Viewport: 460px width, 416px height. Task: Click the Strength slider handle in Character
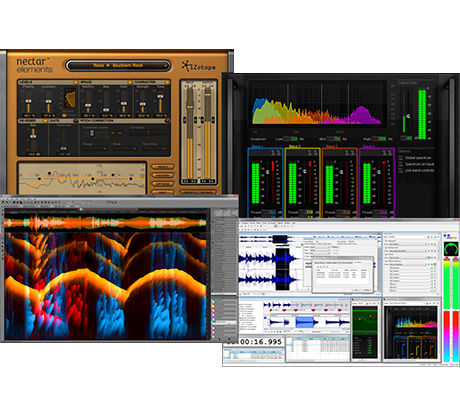pos(143,105)
